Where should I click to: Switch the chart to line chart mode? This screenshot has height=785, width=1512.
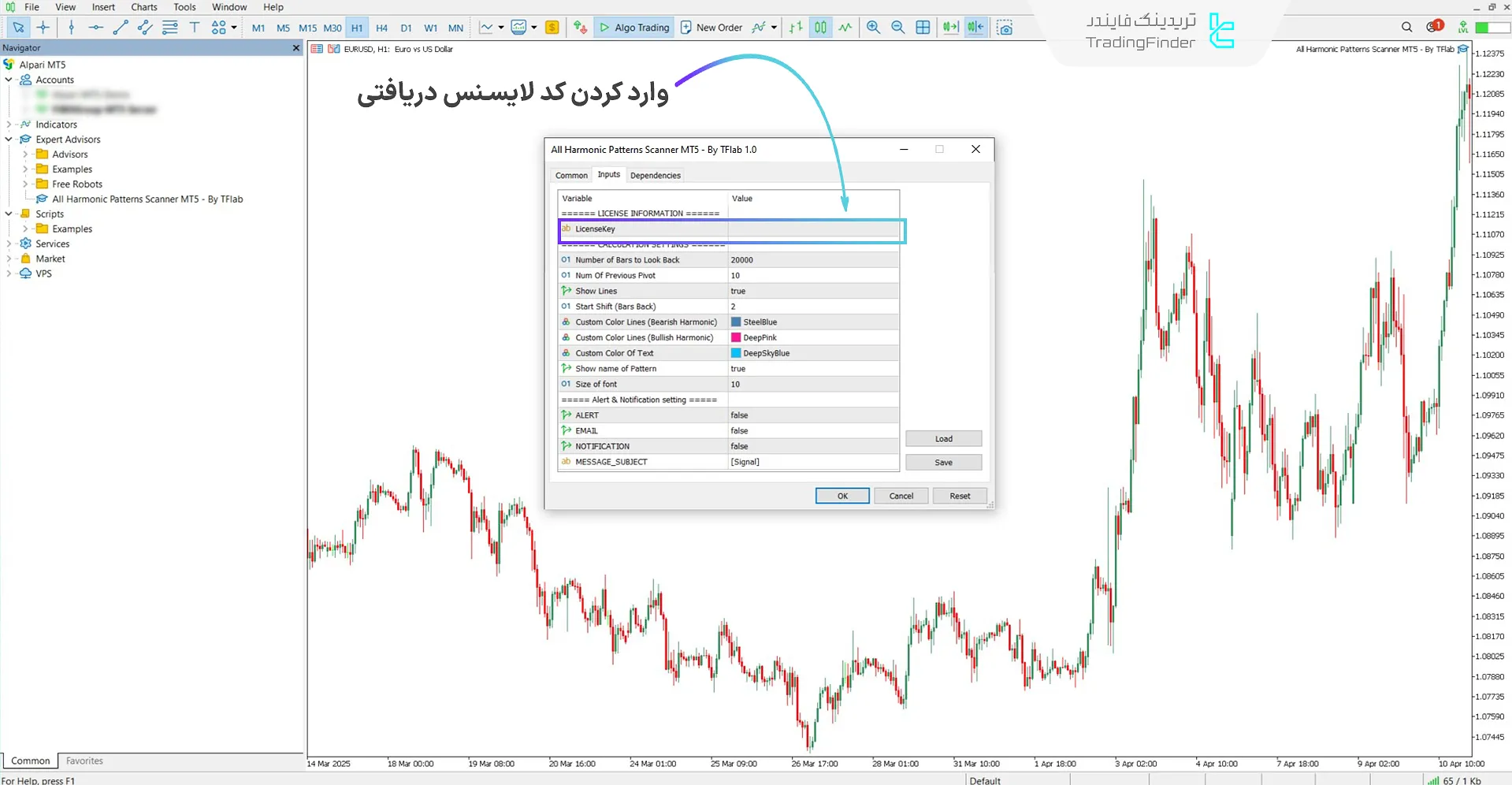click(x=845, y=27)
